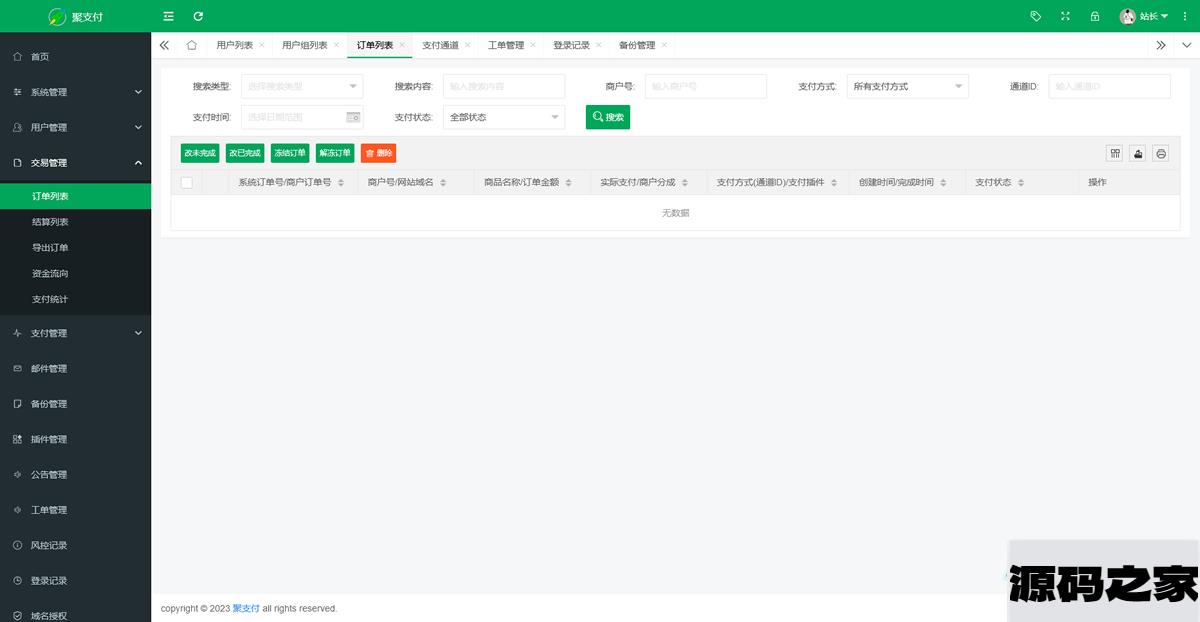Open the column filter icon above the table
The image size is (1200, 622).
(x=1114, y=153)
